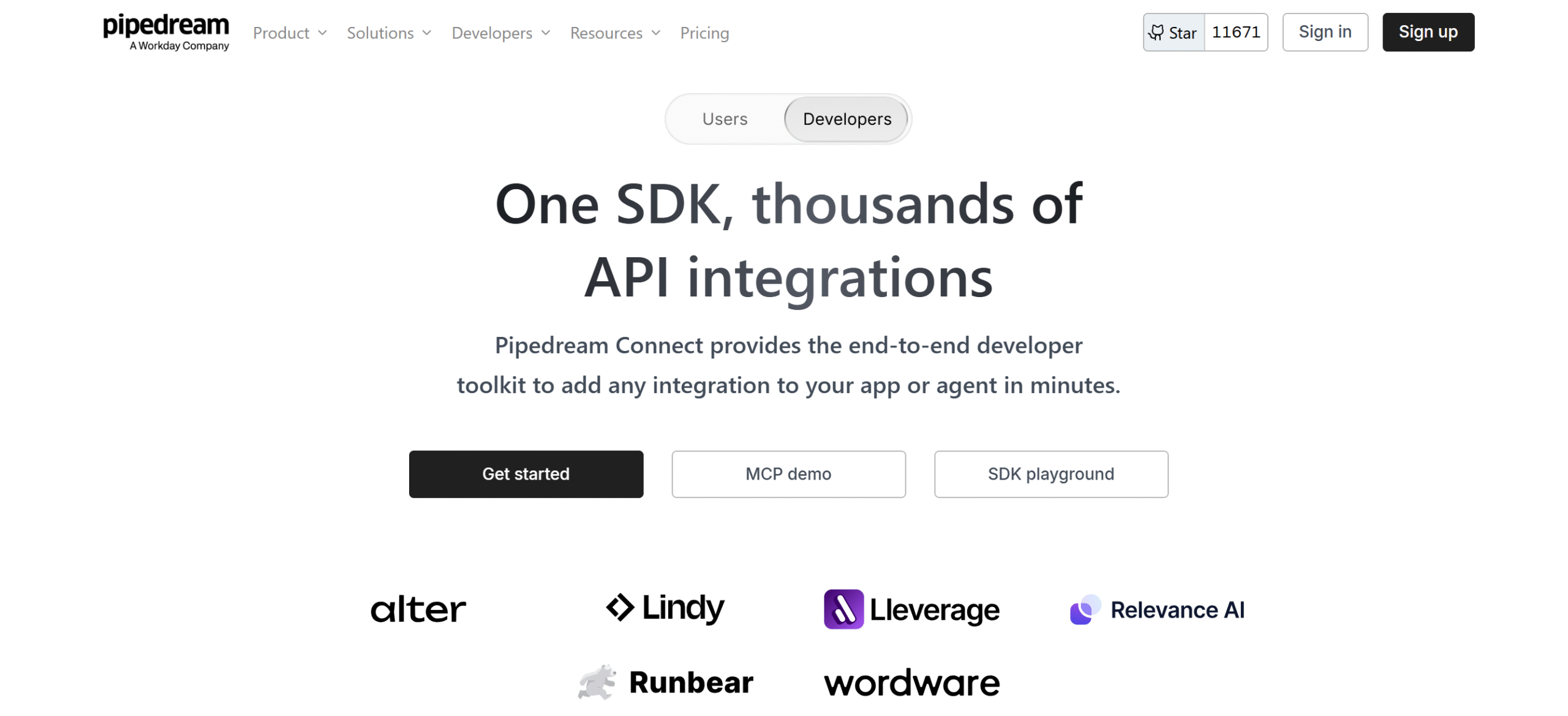
Task: Click the 11671 star count
Action: 1236,32
